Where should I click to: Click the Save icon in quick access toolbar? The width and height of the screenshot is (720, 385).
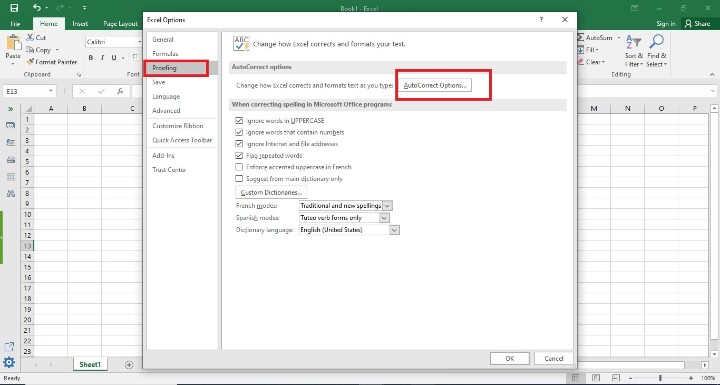[x=14, y=8]
